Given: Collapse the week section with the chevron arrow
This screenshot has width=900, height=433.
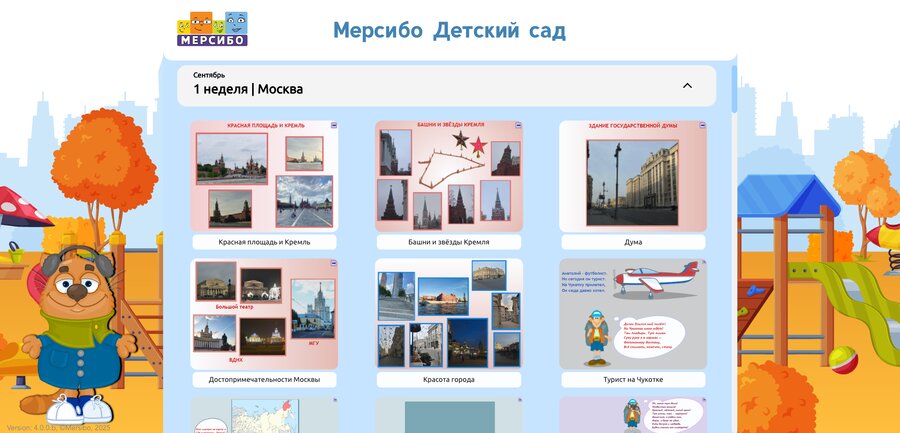Looking at the screenshot, I should pyautogui.click(x=687, y=86).
